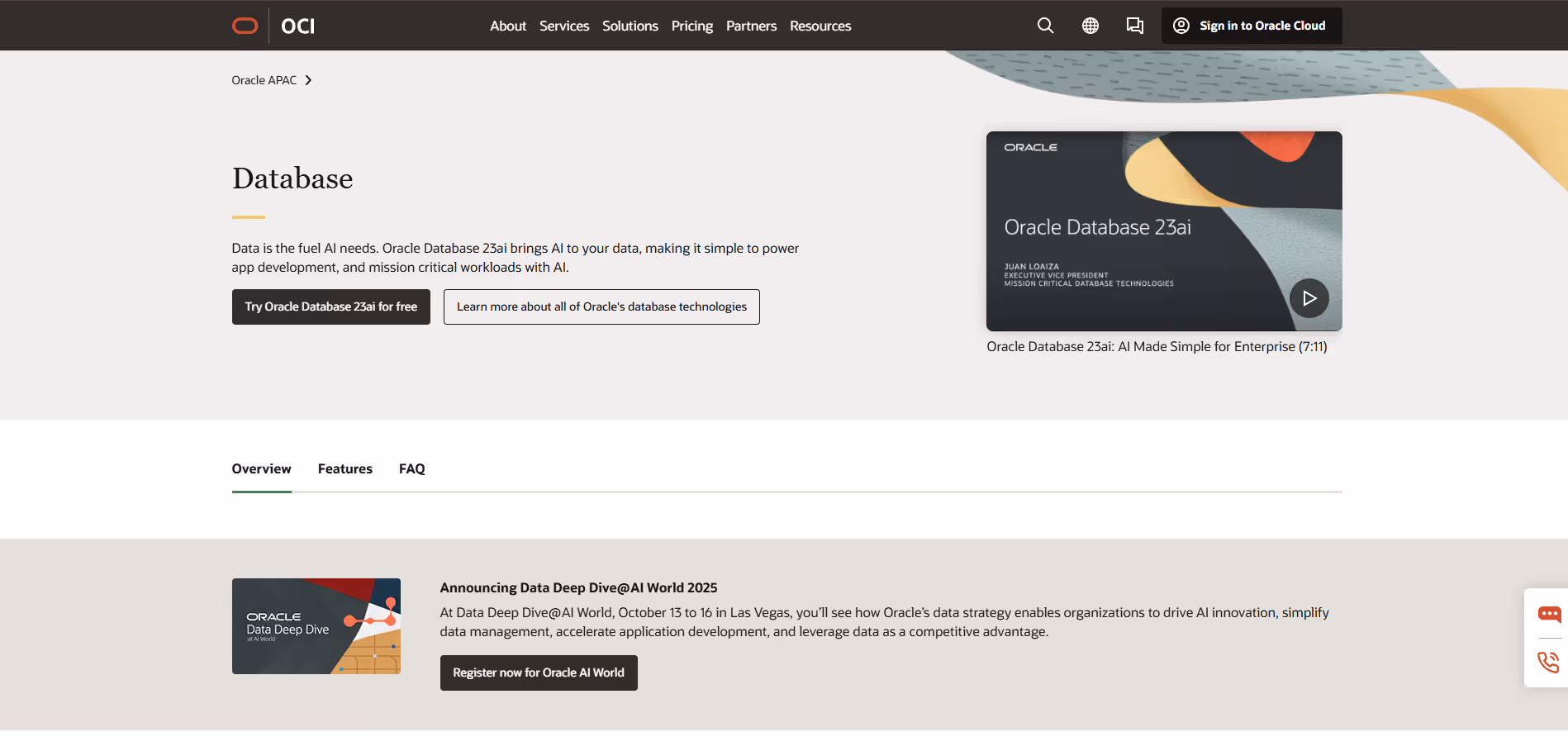Open Learn more about Oracle database technologies
The height and width of the screenshot is (751, 1568).
pyautogui.click(x=601, y=307)
